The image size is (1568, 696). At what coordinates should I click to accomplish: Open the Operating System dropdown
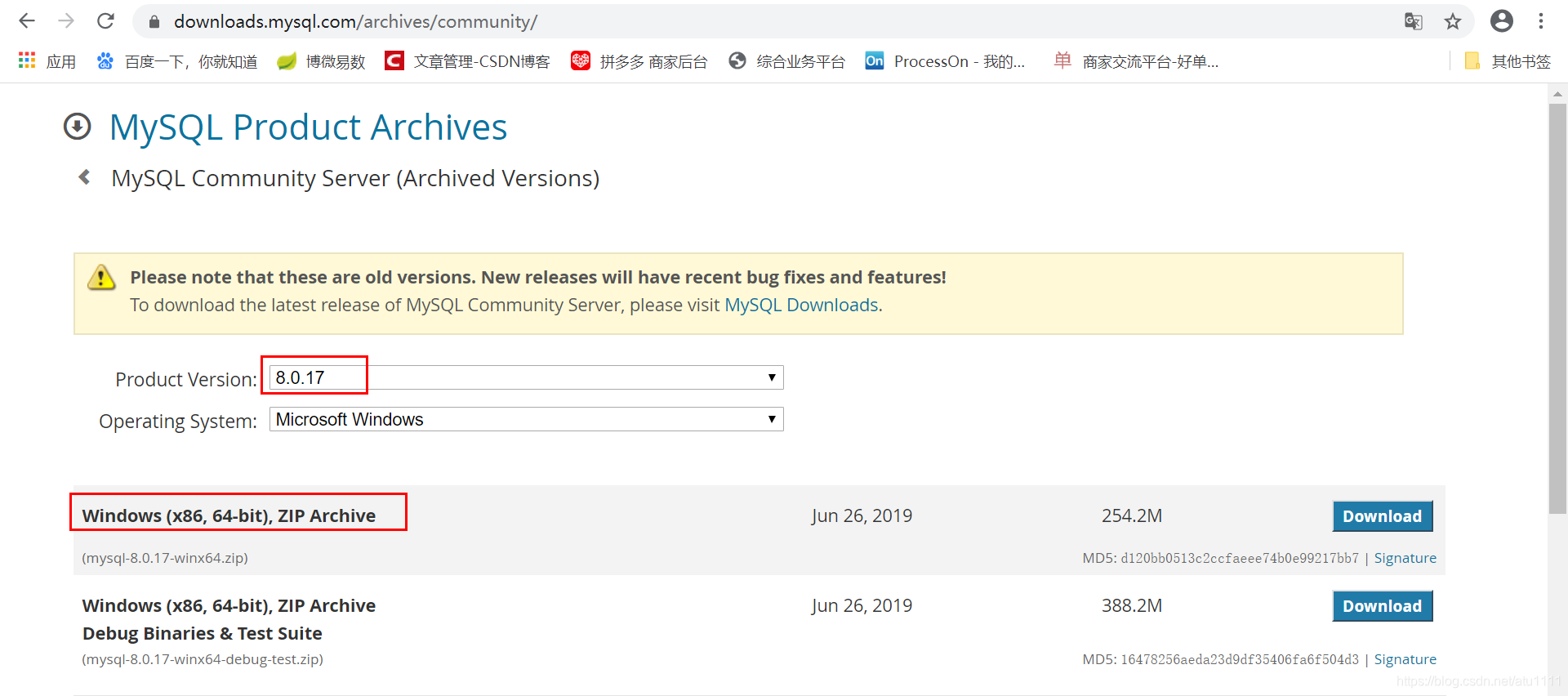click(x=526, y=419)
